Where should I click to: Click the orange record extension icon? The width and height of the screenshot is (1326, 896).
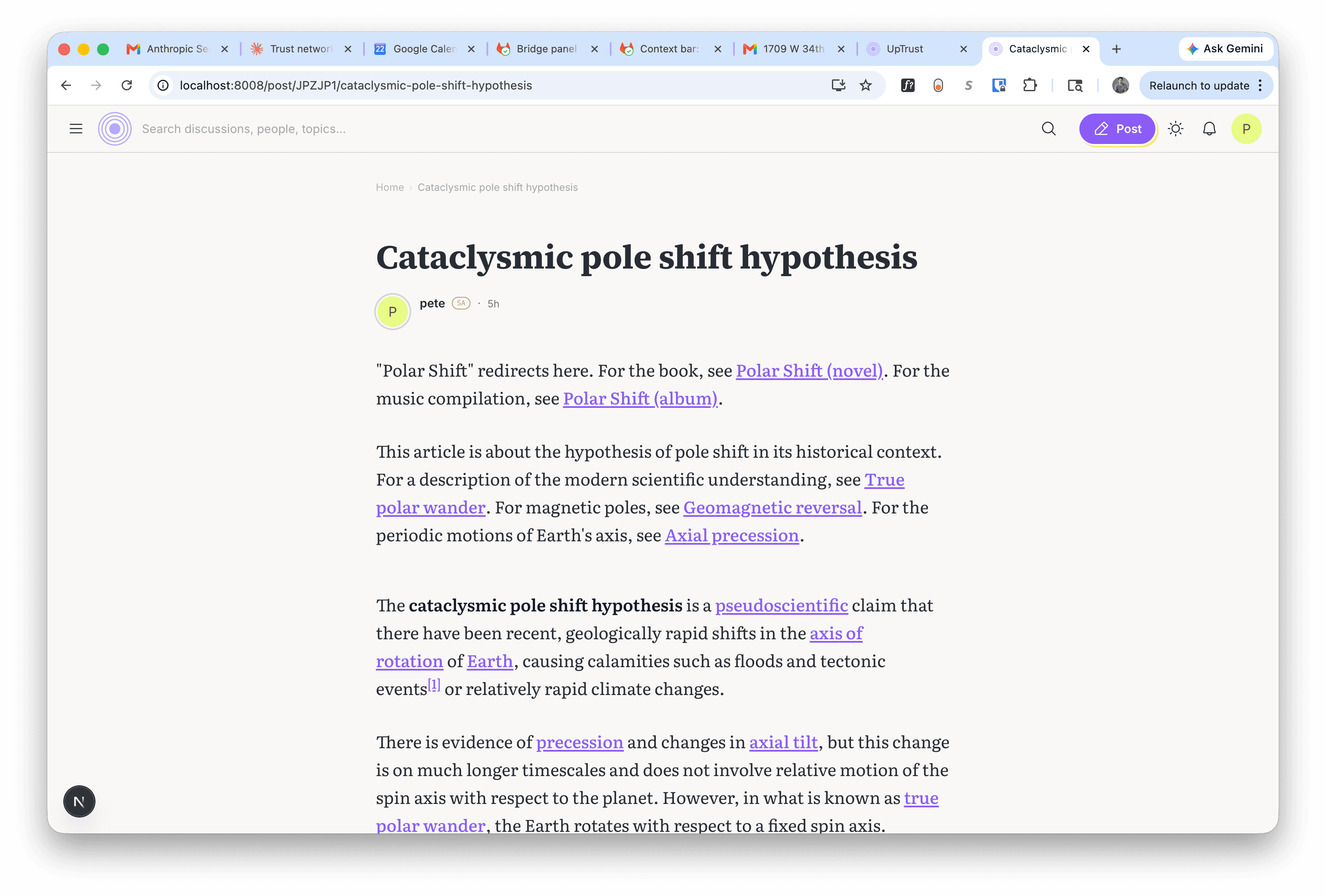click(938, 86)
